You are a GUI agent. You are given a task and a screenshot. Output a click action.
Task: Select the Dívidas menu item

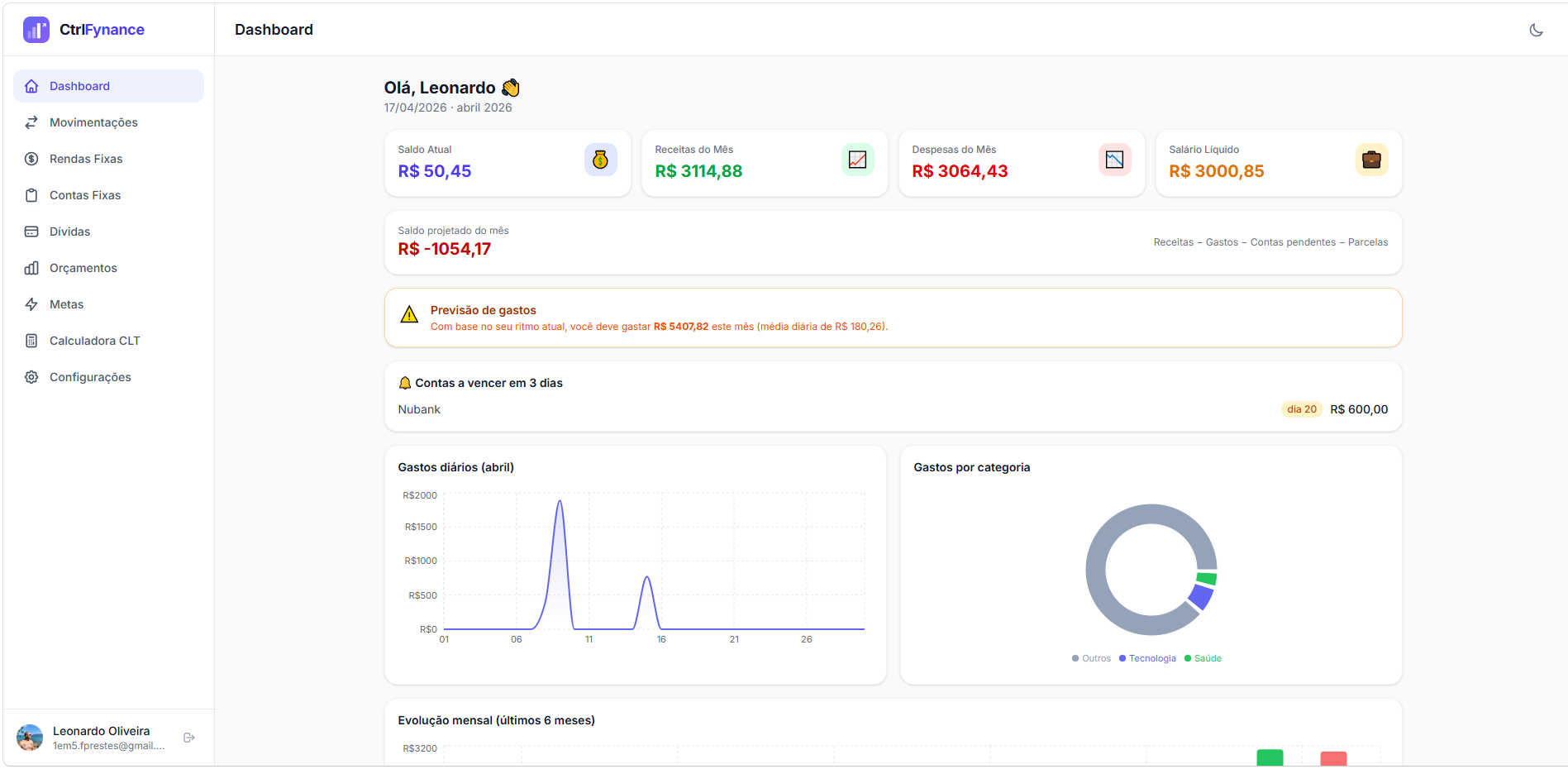click(70, 232)
